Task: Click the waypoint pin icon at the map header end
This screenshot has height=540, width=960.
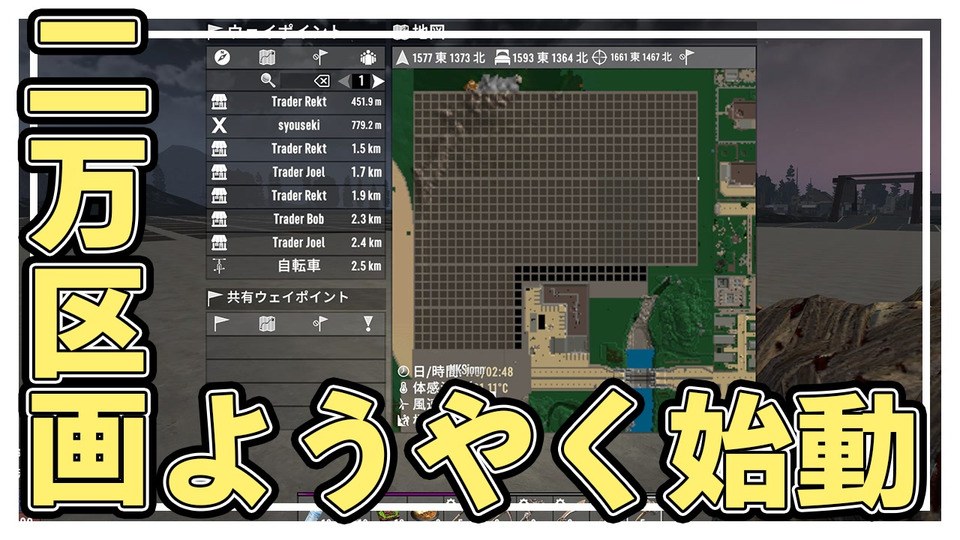Action: (687, 57)
